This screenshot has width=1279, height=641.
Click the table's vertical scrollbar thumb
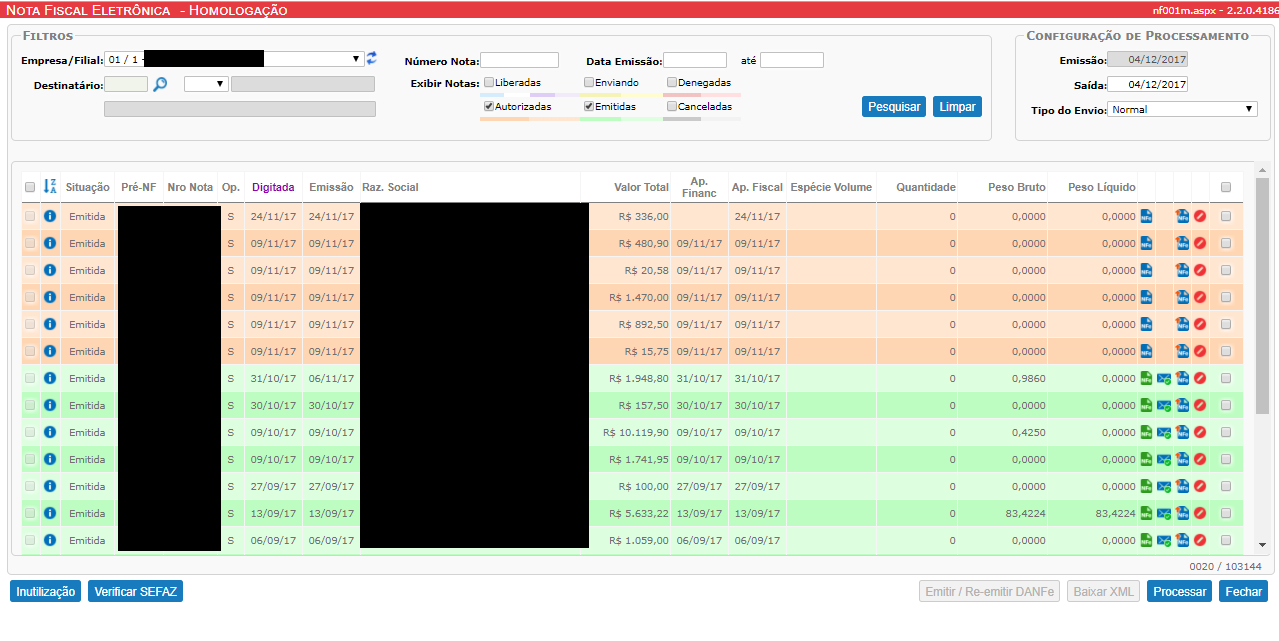pos(1262,296)
